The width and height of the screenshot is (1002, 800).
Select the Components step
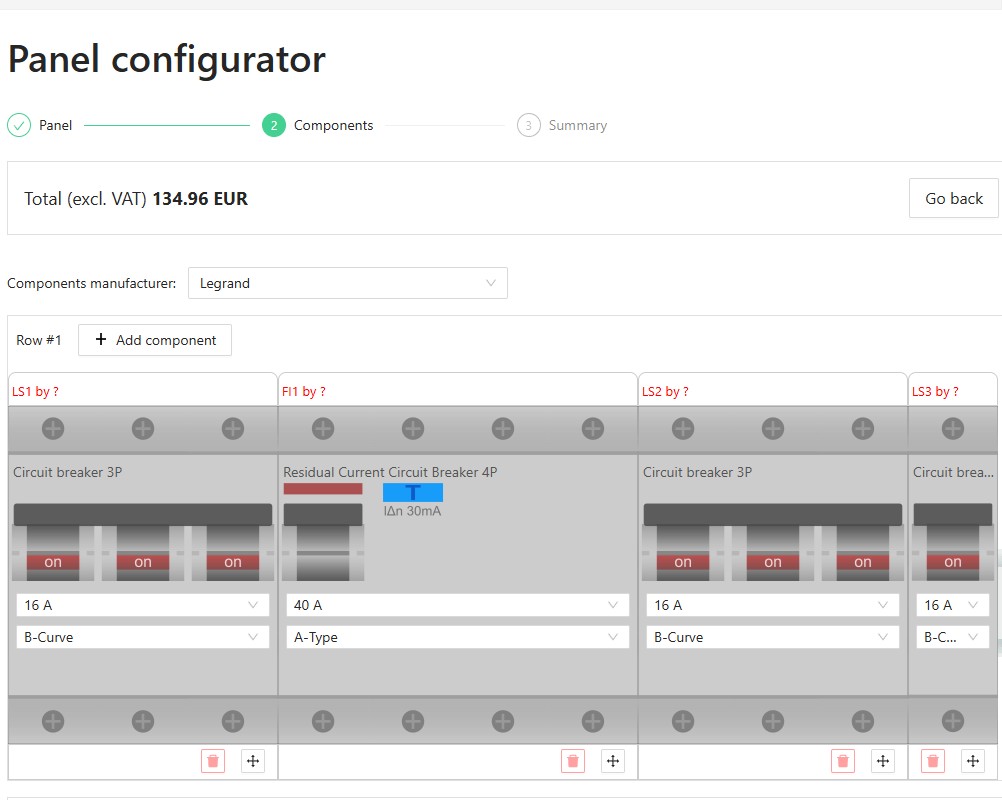(x=318, y=125)
